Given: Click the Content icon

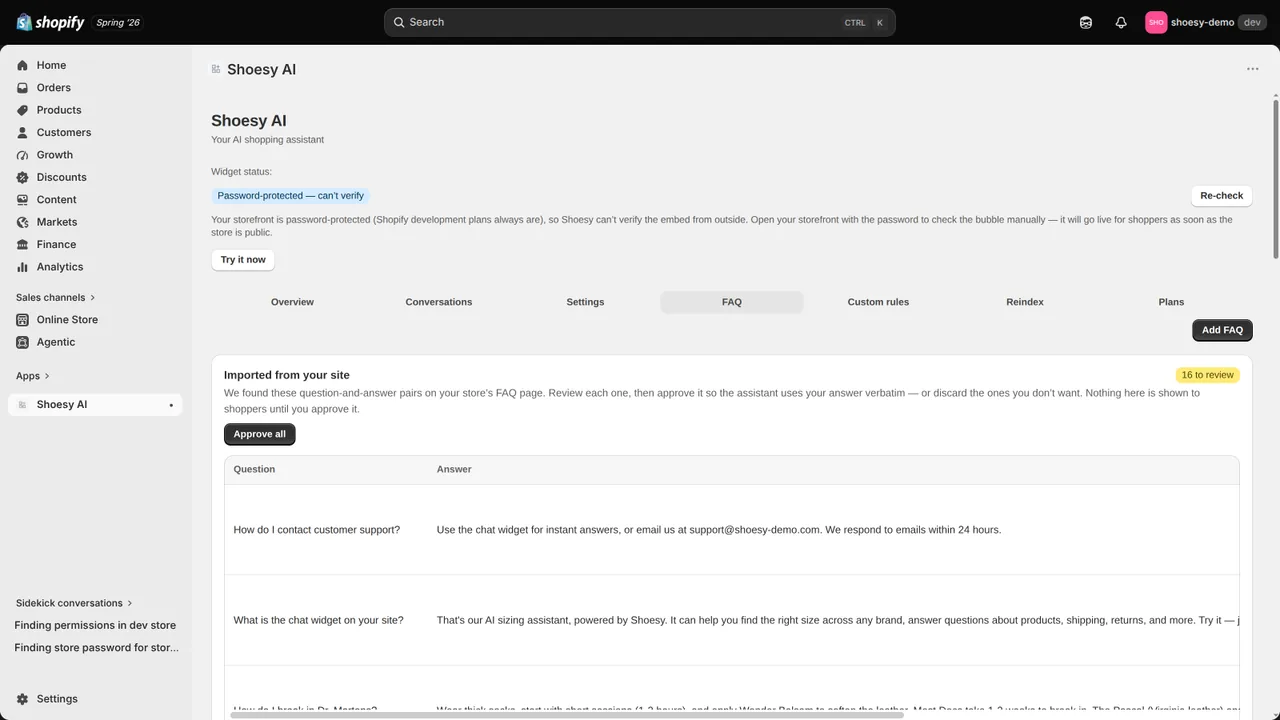Looking at the screenshot, I should pyautogui.click(x=22, y=200).
